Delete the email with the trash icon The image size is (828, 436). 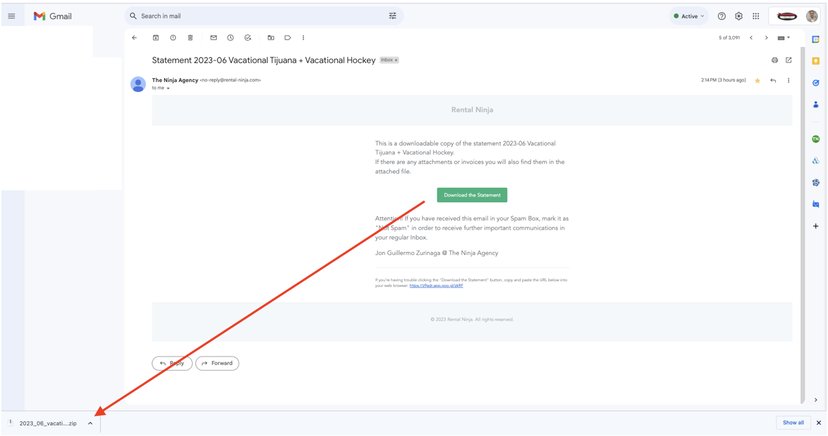(190, 38)
